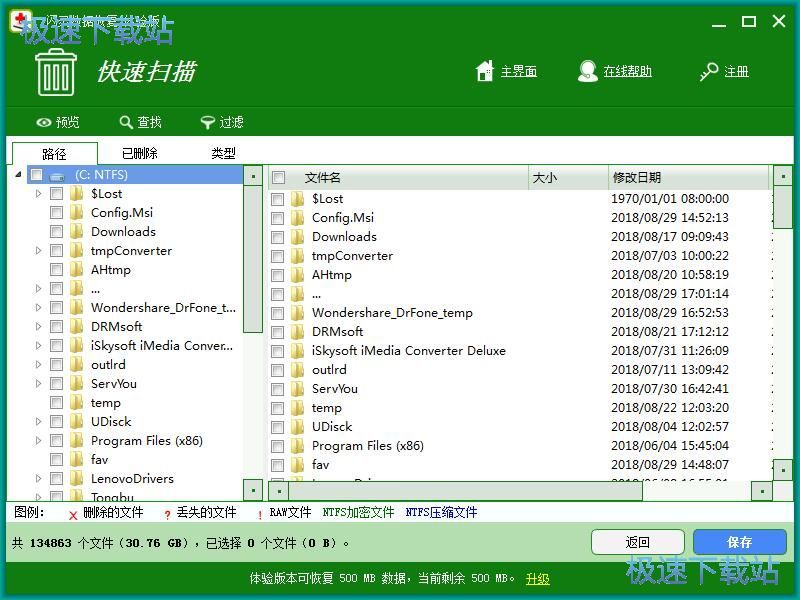Viewport: 800px width, 600px height.
Task: Sort by the 修改日期 column header
Action: (x=636, y=178)
